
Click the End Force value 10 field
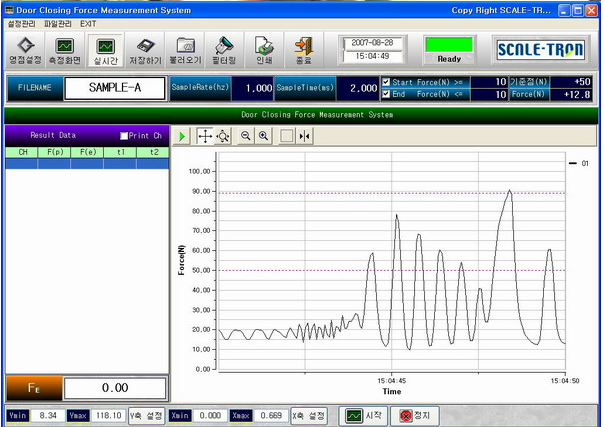coord(489,94)
